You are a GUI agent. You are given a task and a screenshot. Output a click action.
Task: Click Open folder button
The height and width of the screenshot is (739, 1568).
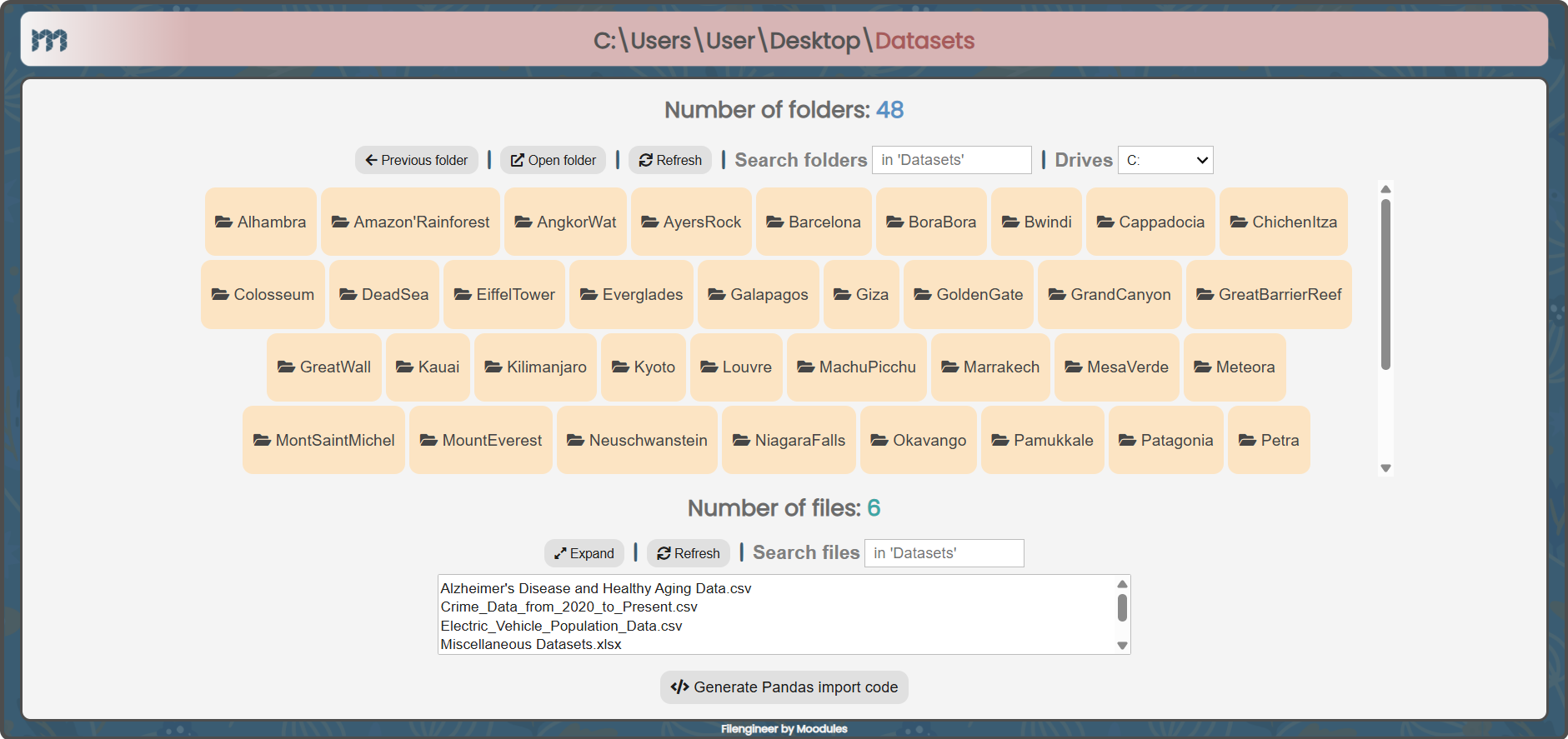554,160
